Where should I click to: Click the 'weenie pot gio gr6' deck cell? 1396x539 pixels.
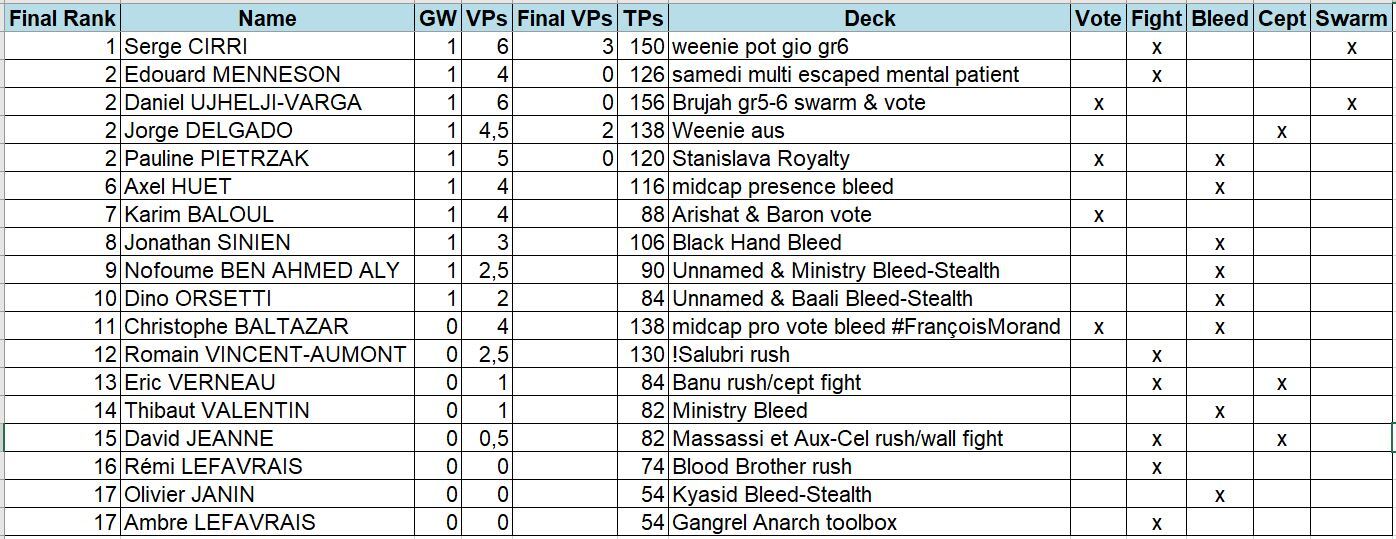coord(761,46)
